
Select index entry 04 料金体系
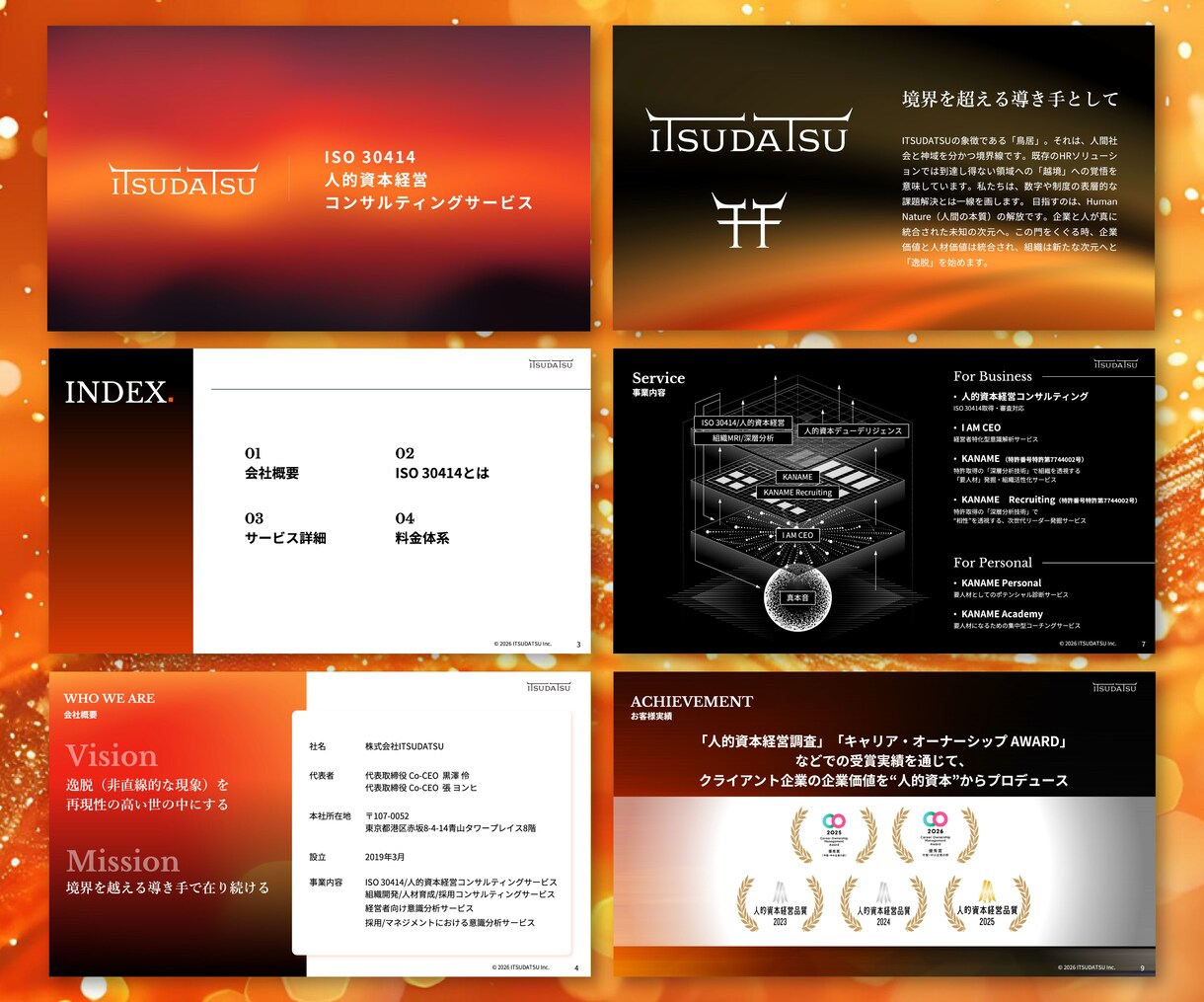[x=422, y=528]
